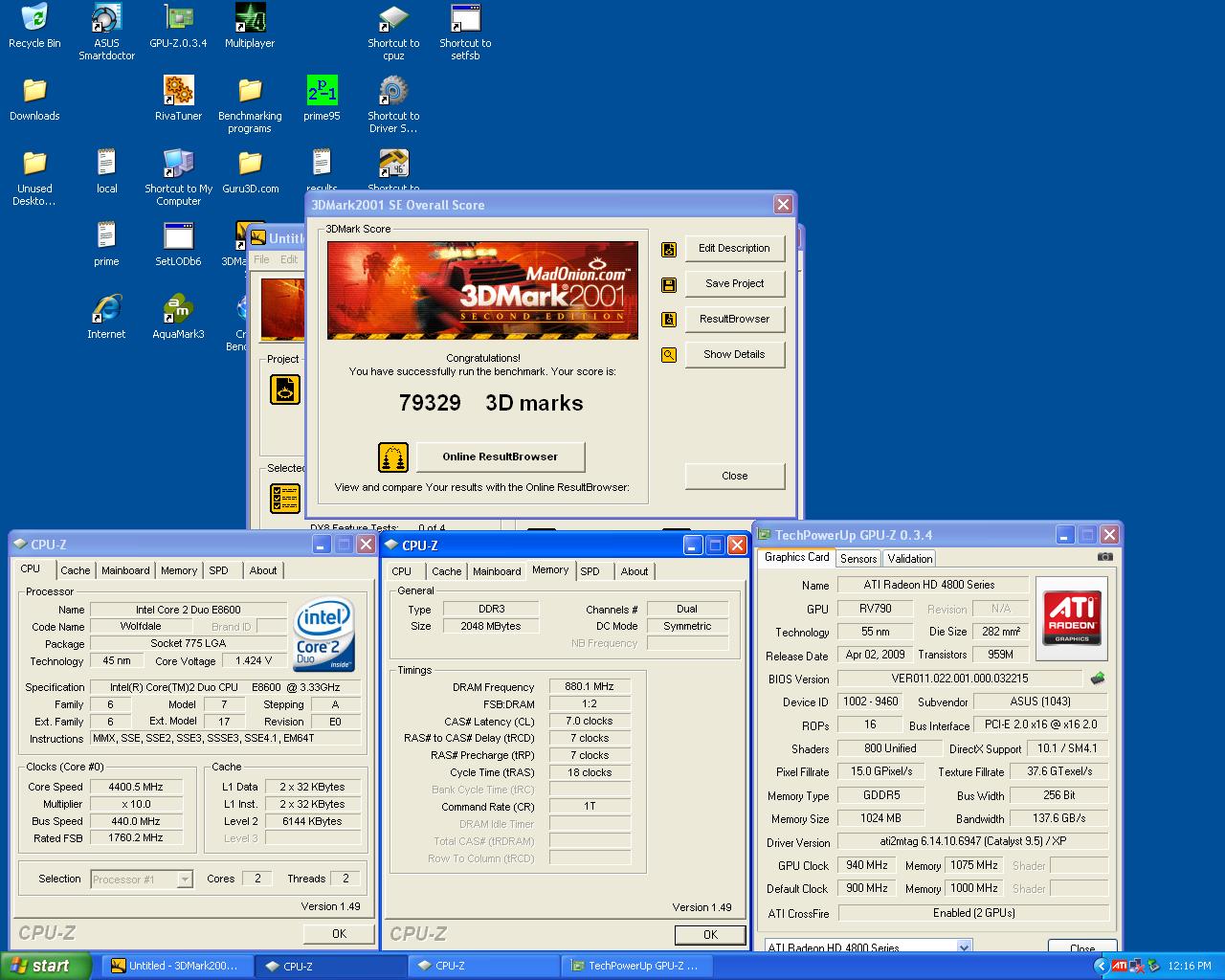Click the Edit Description button
This screenshot has height=980, width=1225.
click(x=735, y=249)
